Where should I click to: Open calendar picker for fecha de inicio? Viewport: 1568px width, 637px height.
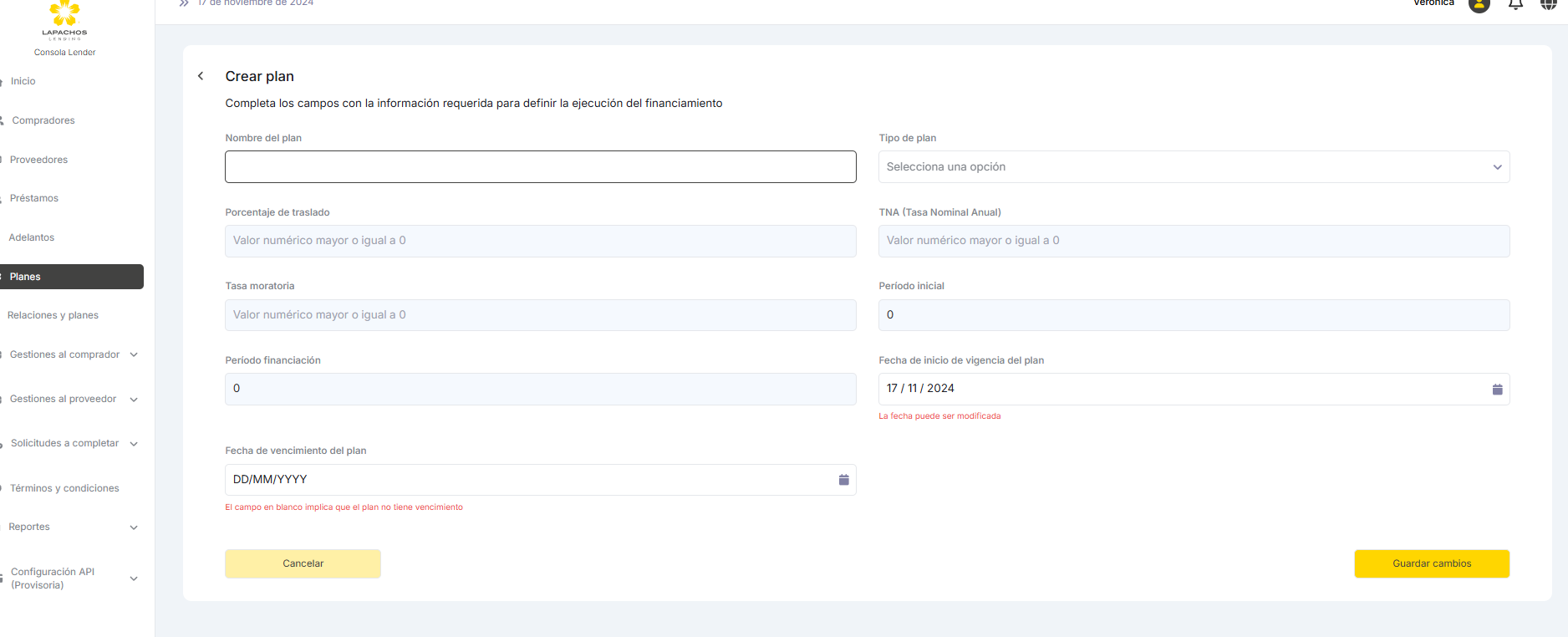[x=1497, y=390]
